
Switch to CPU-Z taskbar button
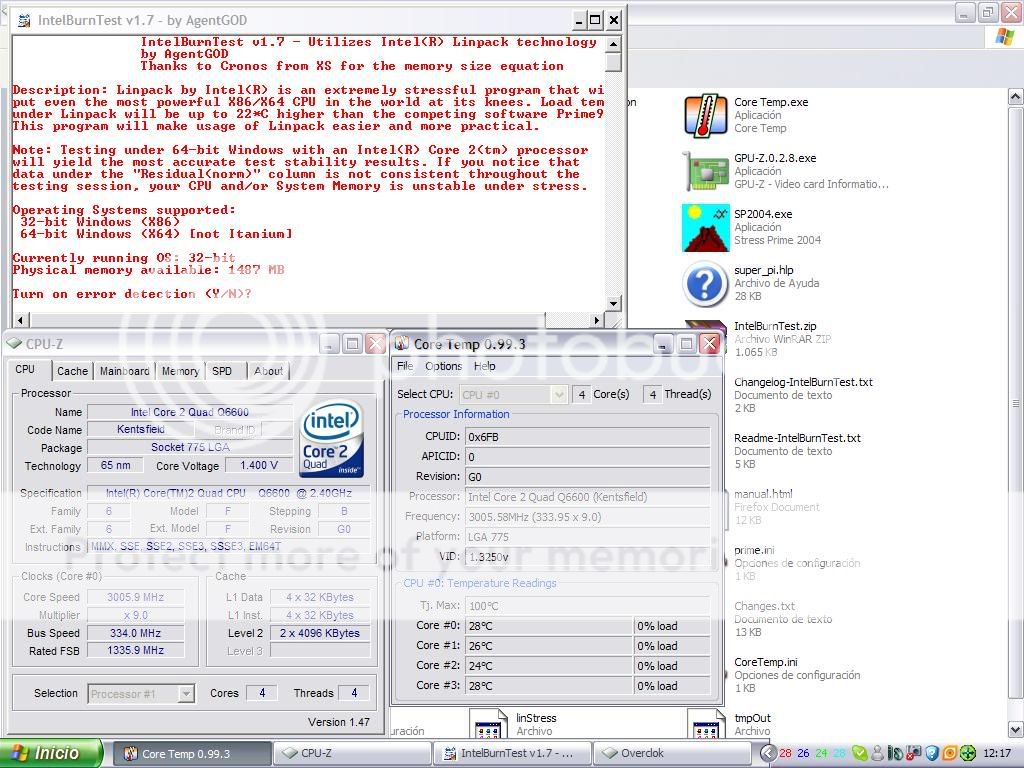tap(352, 754)
